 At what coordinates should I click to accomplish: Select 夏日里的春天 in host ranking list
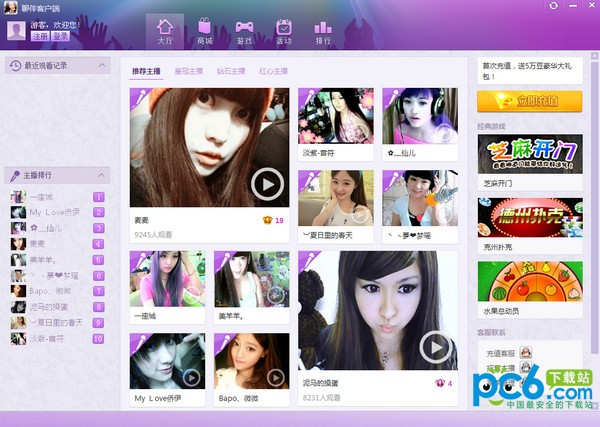[x=57, y=323]
